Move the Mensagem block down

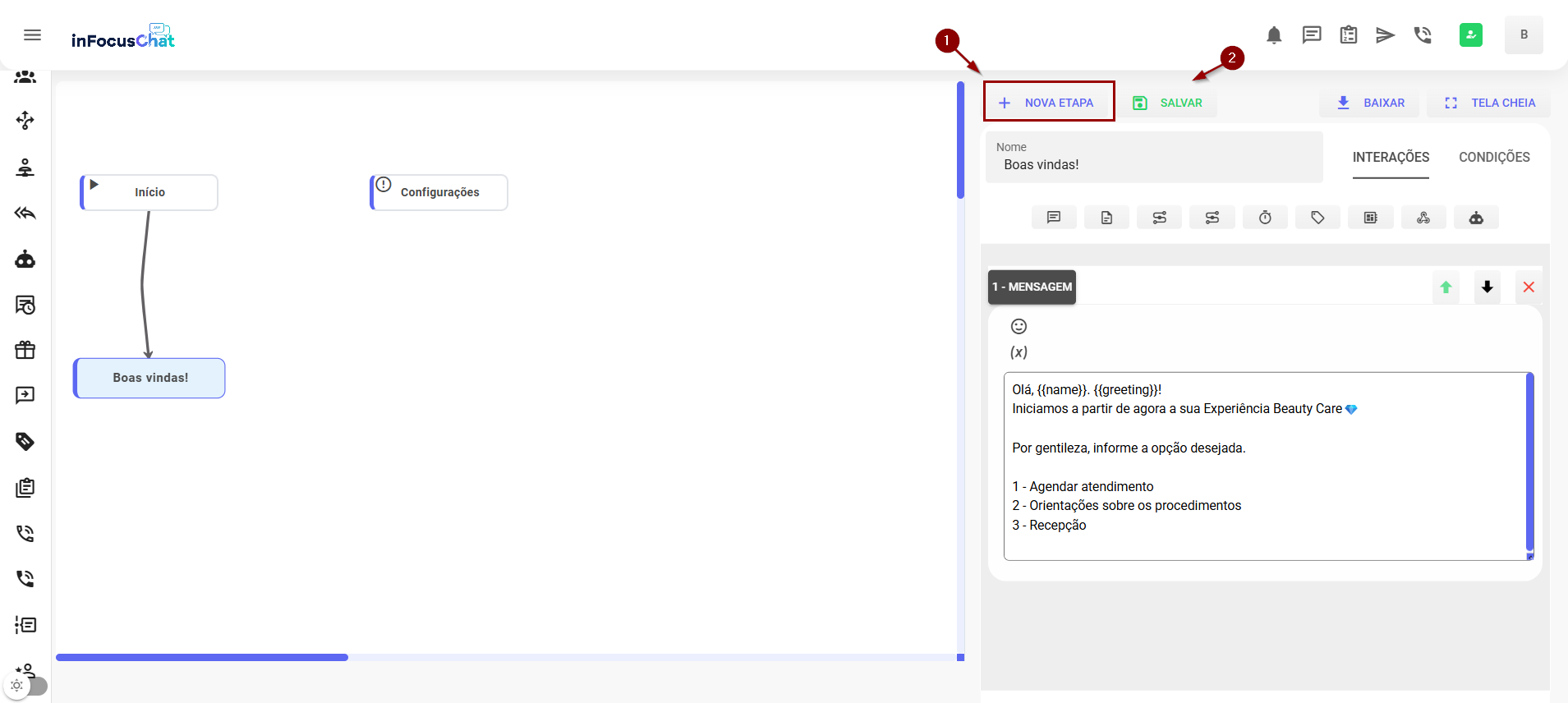coord(1487,287)
